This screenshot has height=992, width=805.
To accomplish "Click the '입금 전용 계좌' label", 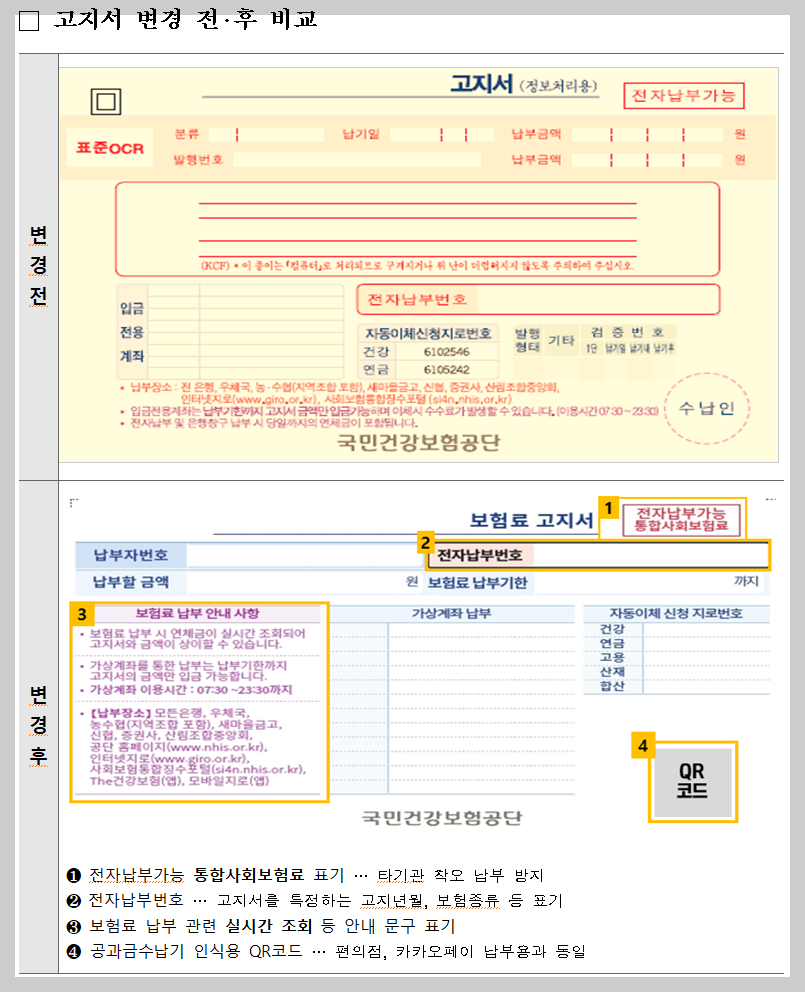I will (x=132, y=332).
